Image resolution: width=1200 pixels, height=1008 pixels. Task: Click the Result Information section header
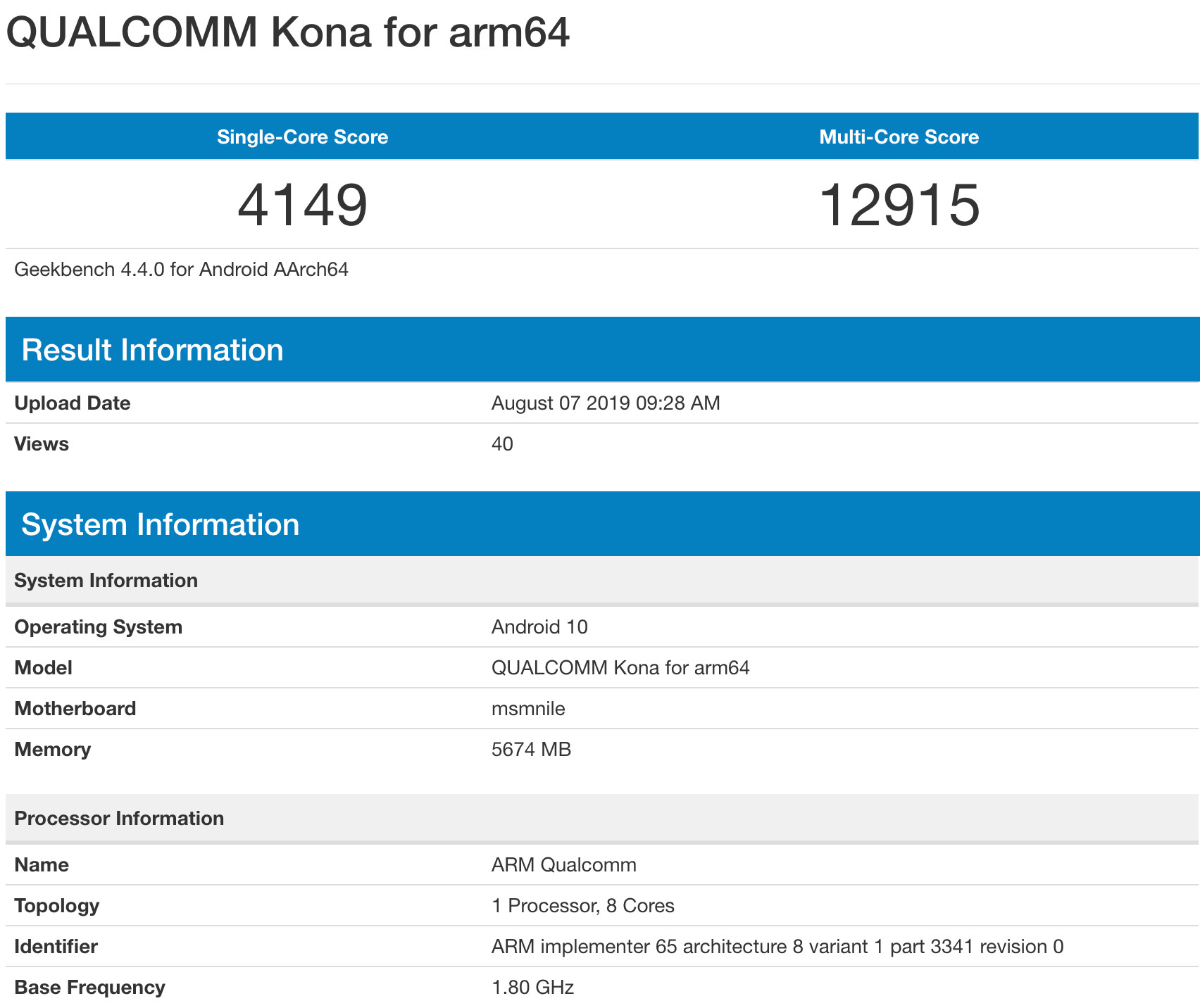(152, 350)
